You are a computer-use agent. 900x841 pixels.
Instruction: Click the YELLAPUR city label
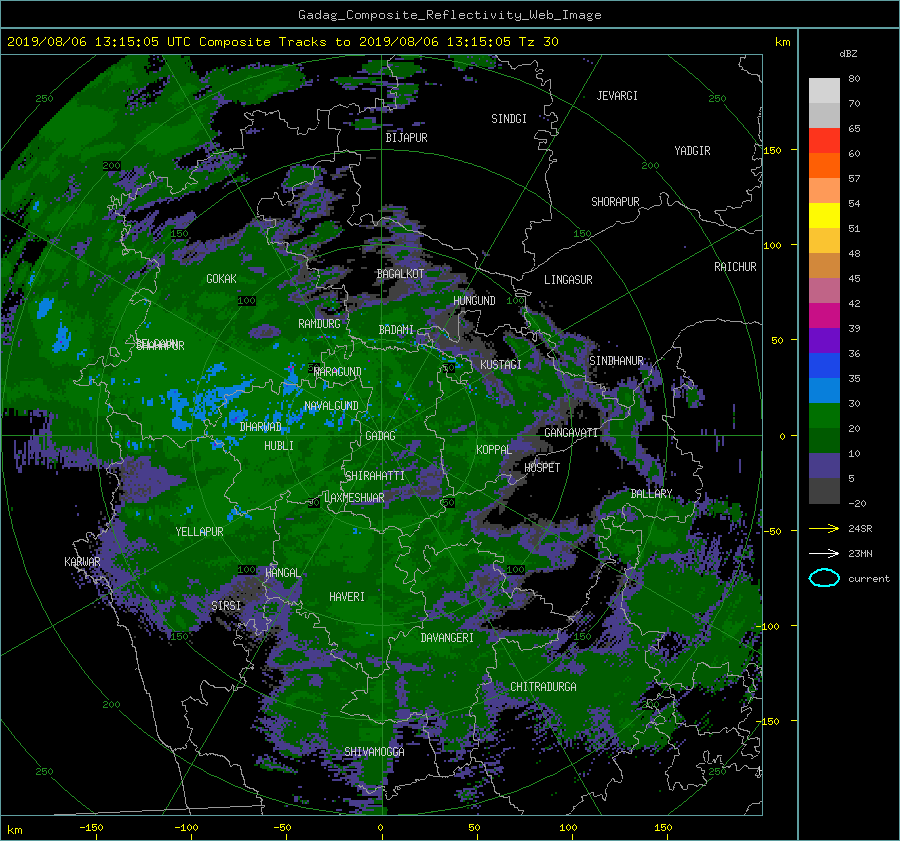coord(199,532)
